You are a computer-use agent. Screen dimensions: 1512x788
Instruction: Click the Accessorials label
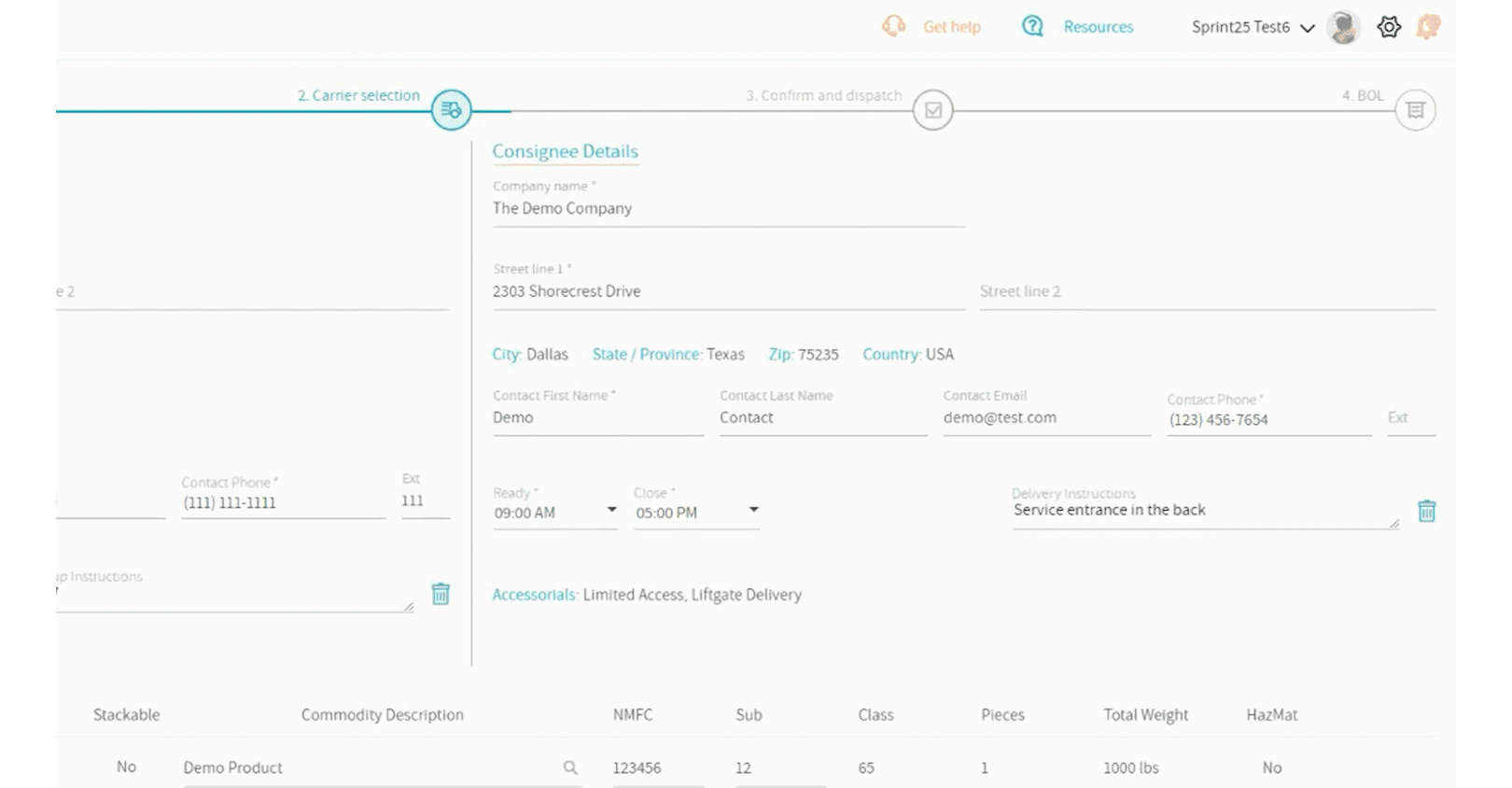[535, 595]
